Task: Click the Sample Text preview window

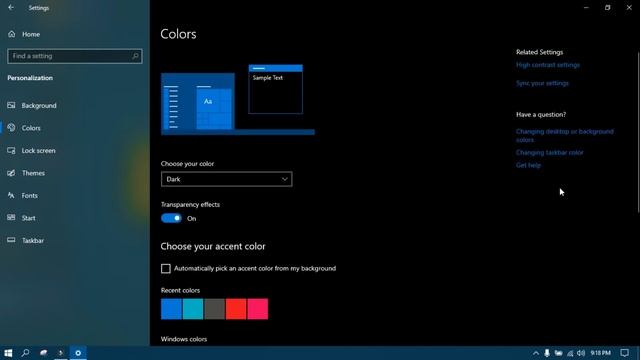Action: pos(276,89)
